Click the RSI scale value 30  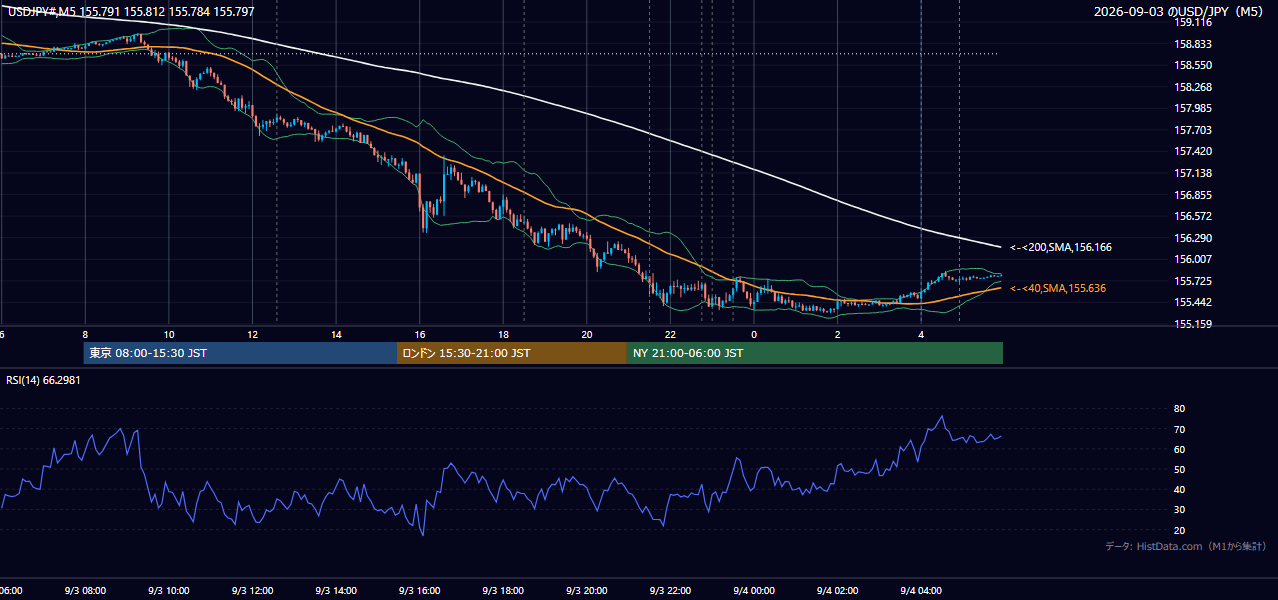click(x=1179, y=510)
